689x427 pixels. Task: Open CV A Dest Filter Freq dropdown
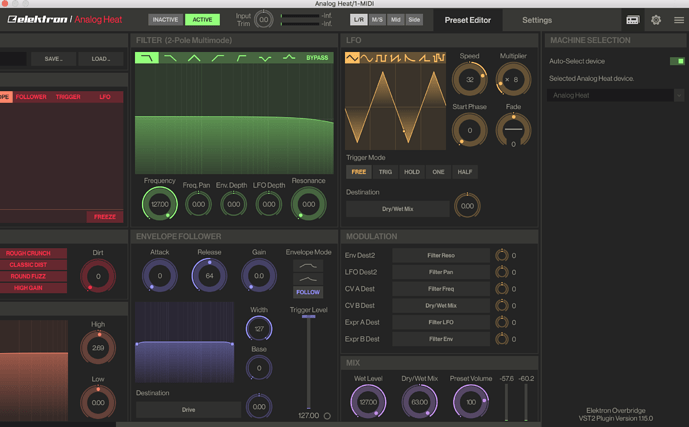click(441, 289)
